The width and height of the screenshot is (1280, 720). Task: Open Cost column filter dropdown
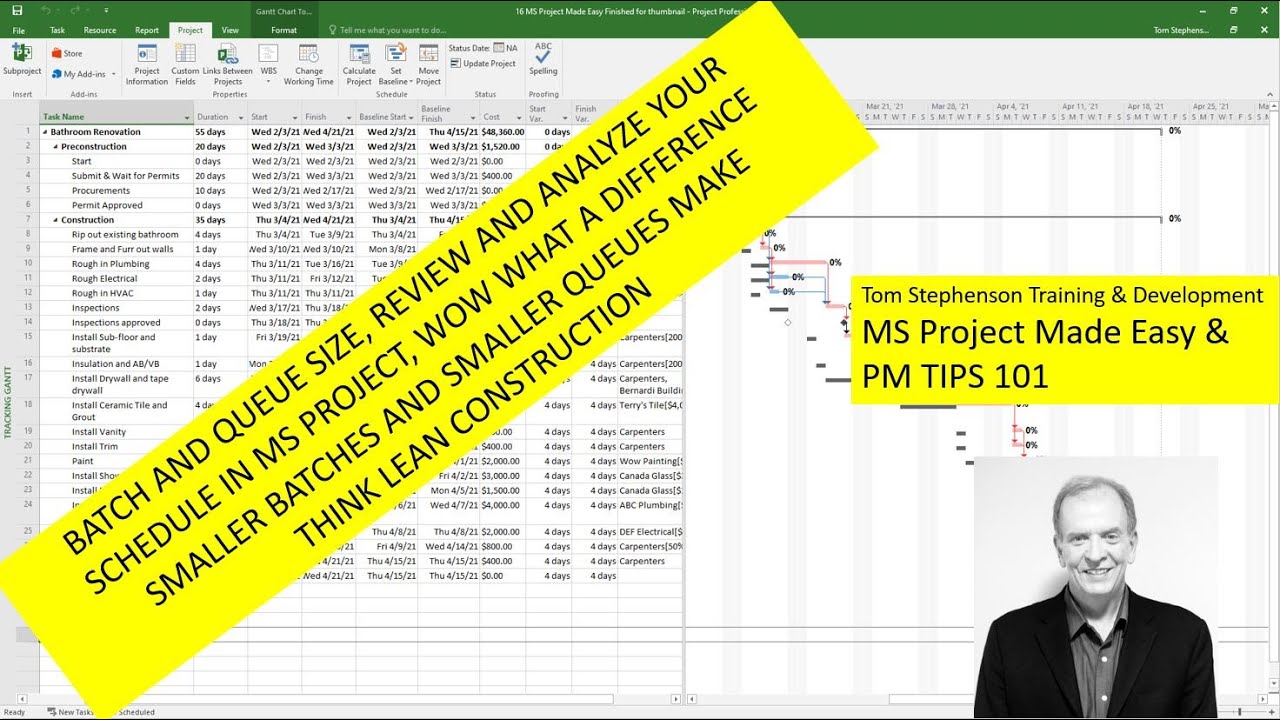pyautogui.click(x=519, y=118)
